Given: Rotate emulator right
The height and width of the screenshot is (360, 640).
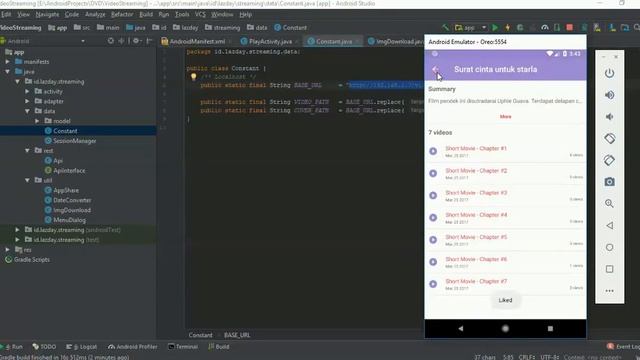Looking at the screenshot, I should coord(609,160).
